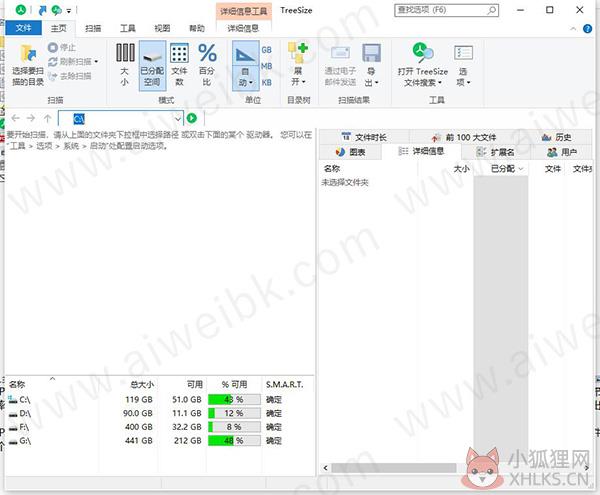
Task: Switch to the 视图 ribbon tab
Action: click(162, 28)
